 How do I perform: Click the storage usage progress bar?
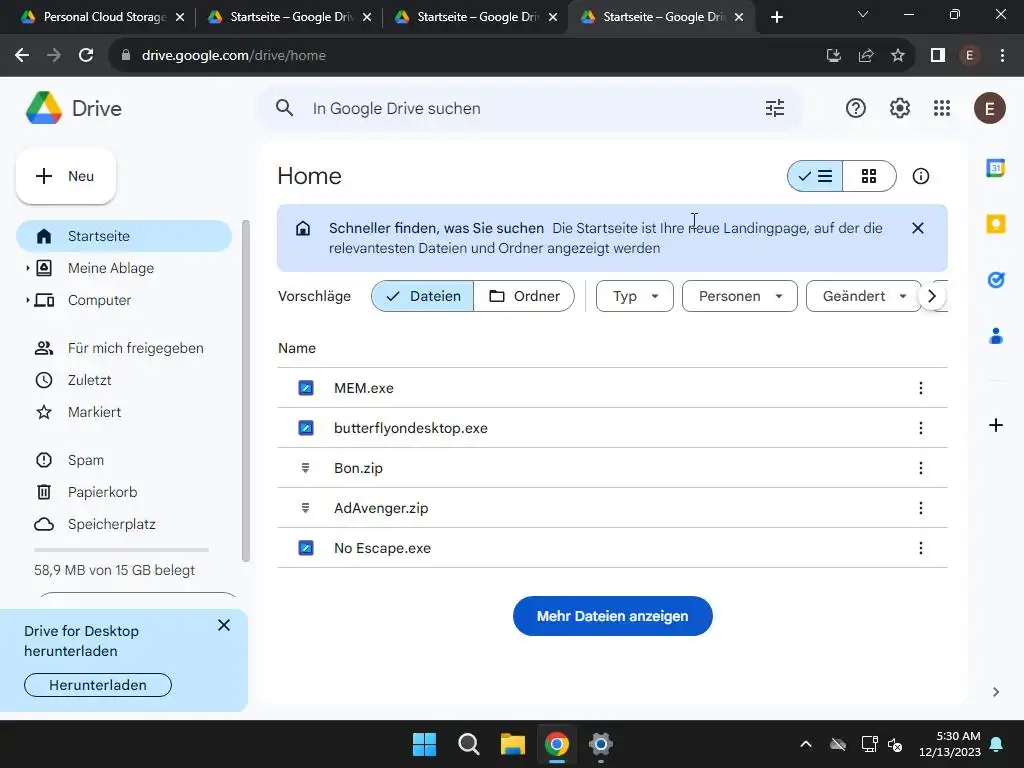click(x=121, y=550)
